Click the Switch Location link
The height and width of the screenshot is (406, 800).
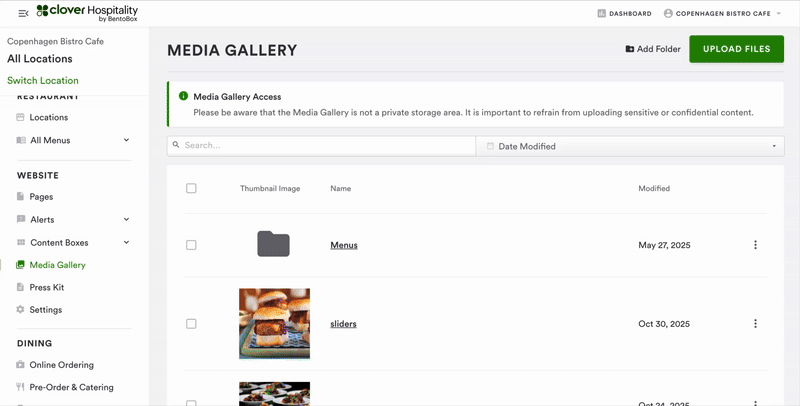43,80
